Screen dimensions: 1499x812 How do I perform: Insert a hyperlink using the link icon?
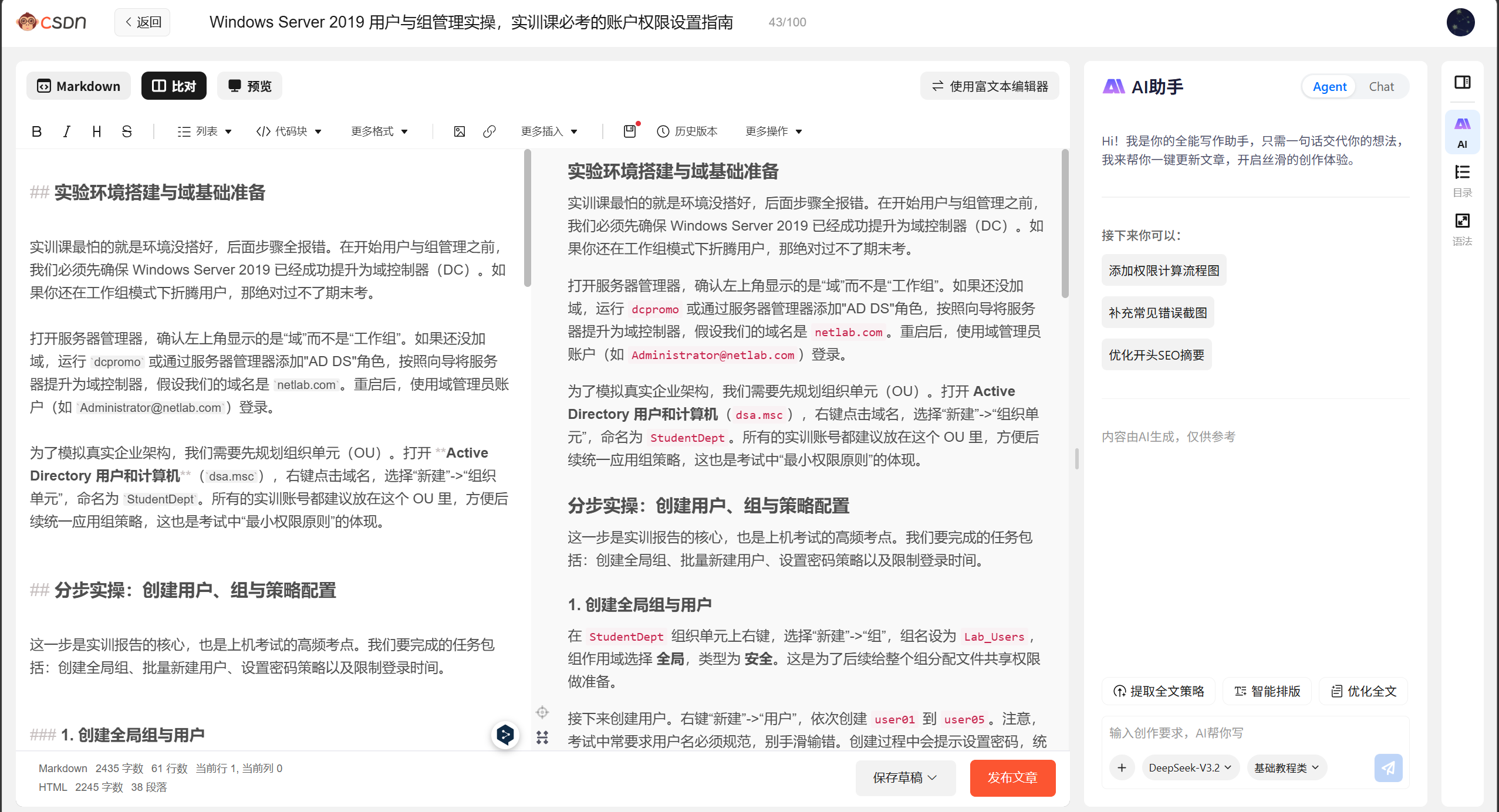click(489, 131)
